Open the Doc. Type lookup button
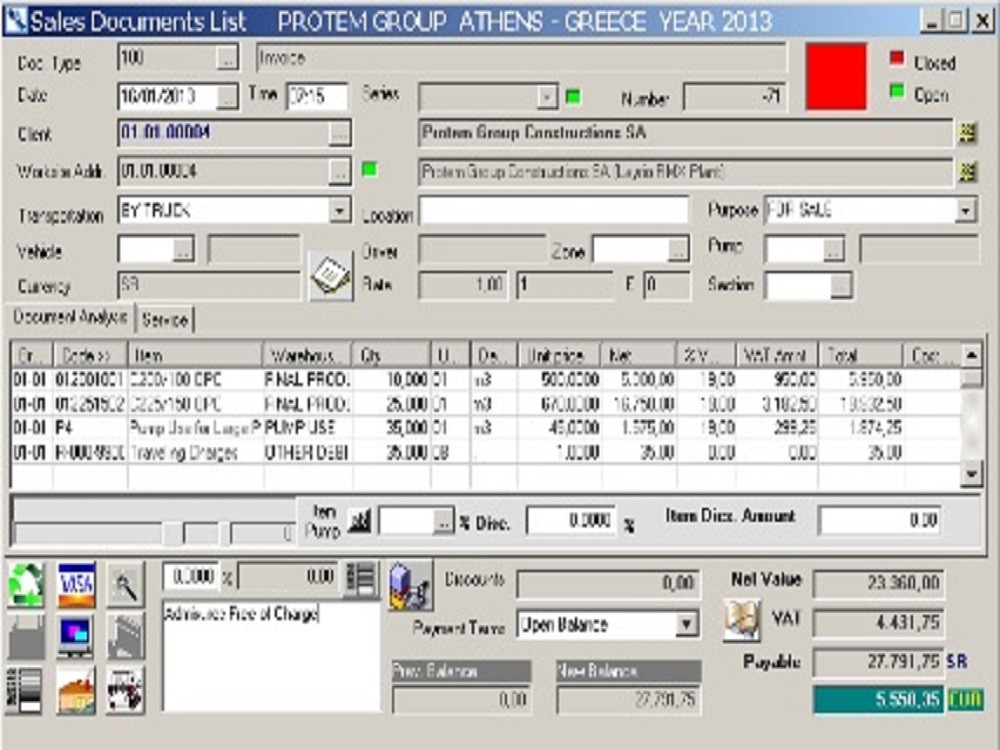Viewport: 1000px width, 750px height. (x=227, y=59)
